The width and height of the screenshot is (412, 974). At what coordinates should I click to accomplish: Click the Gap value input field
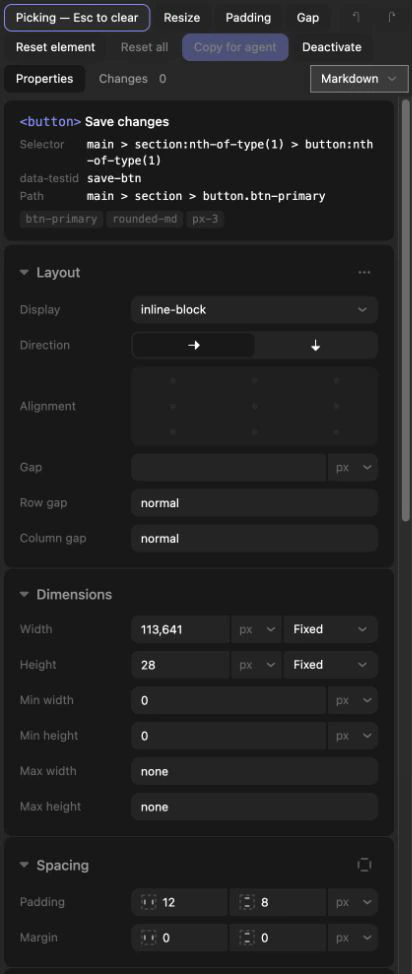point(229,467)
